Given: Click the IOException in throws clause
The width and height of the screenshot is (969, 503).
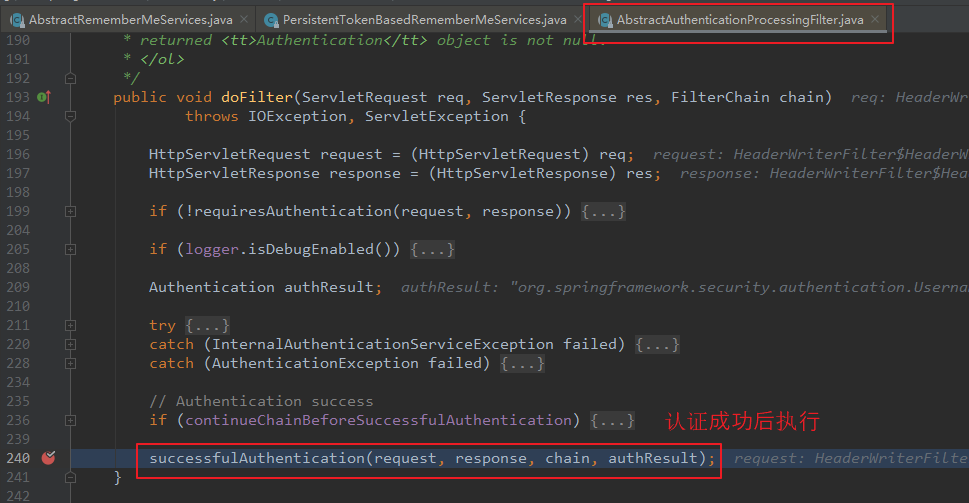Looking at the screenshot, I should click(297, 116).
